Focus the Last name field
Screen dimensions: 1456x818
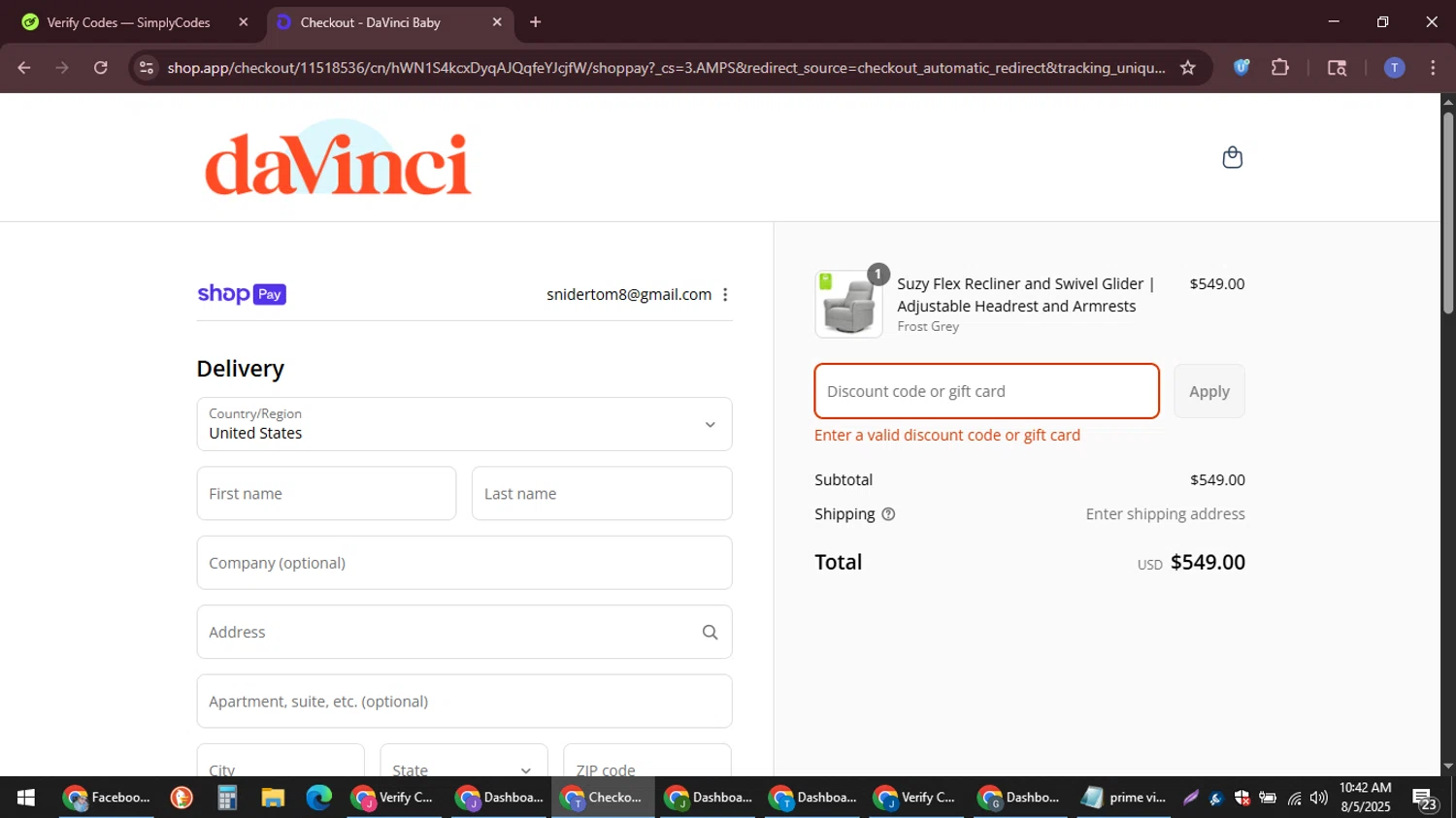602,493
